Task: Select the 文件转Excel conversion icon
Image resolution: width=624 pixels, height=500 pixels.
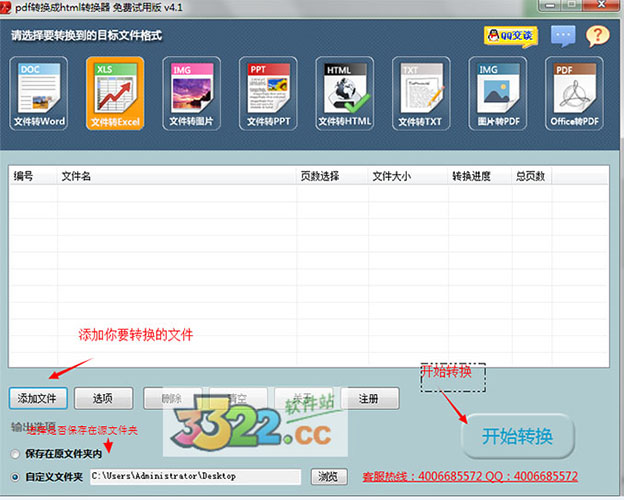Action: coord(115,94)
